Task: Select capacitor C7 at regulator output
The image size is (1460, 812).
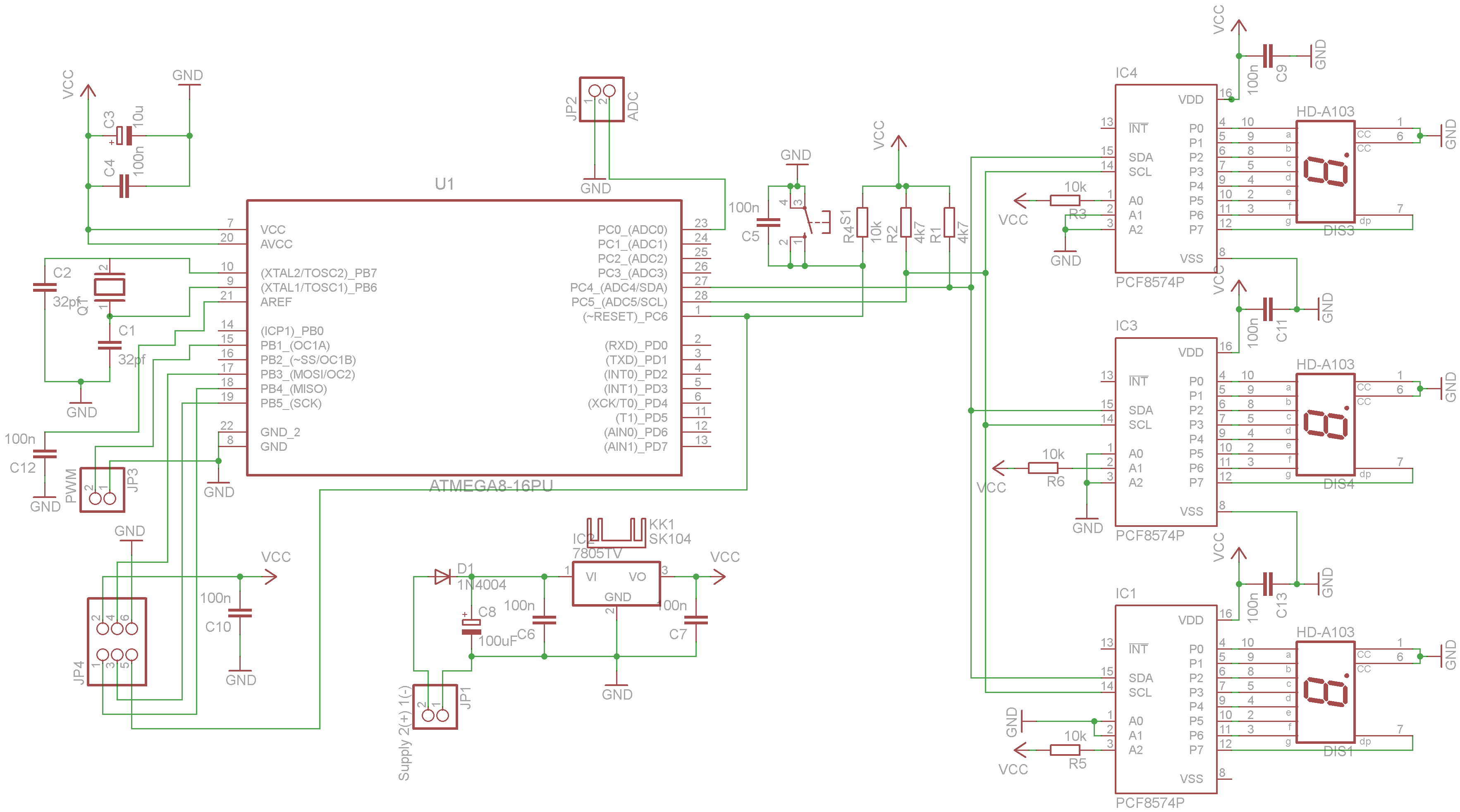Action: point(696,621)
